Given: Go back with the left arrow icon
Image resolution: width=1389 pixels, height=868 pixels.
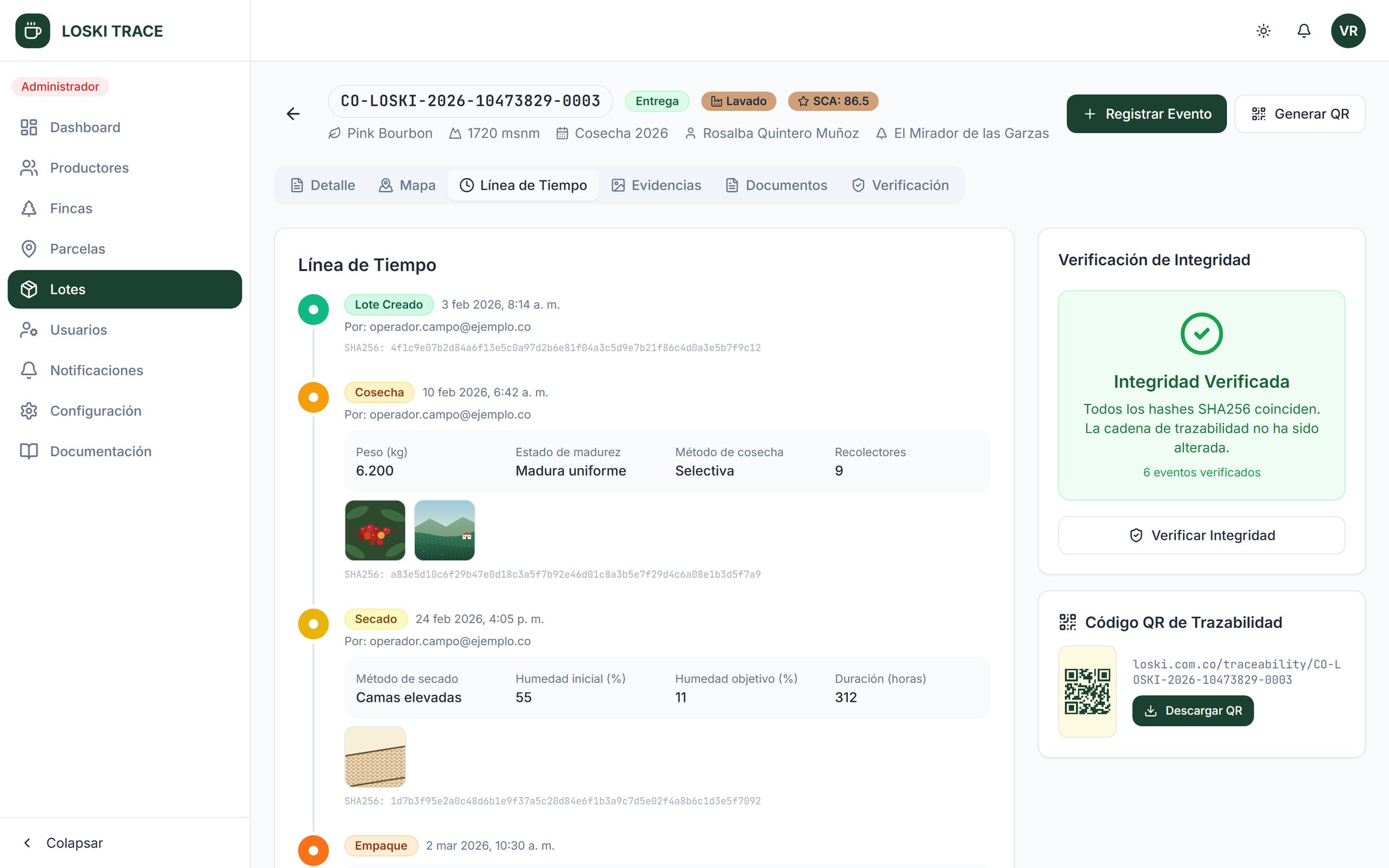Looking at the screenshot, I should point(293,114).
